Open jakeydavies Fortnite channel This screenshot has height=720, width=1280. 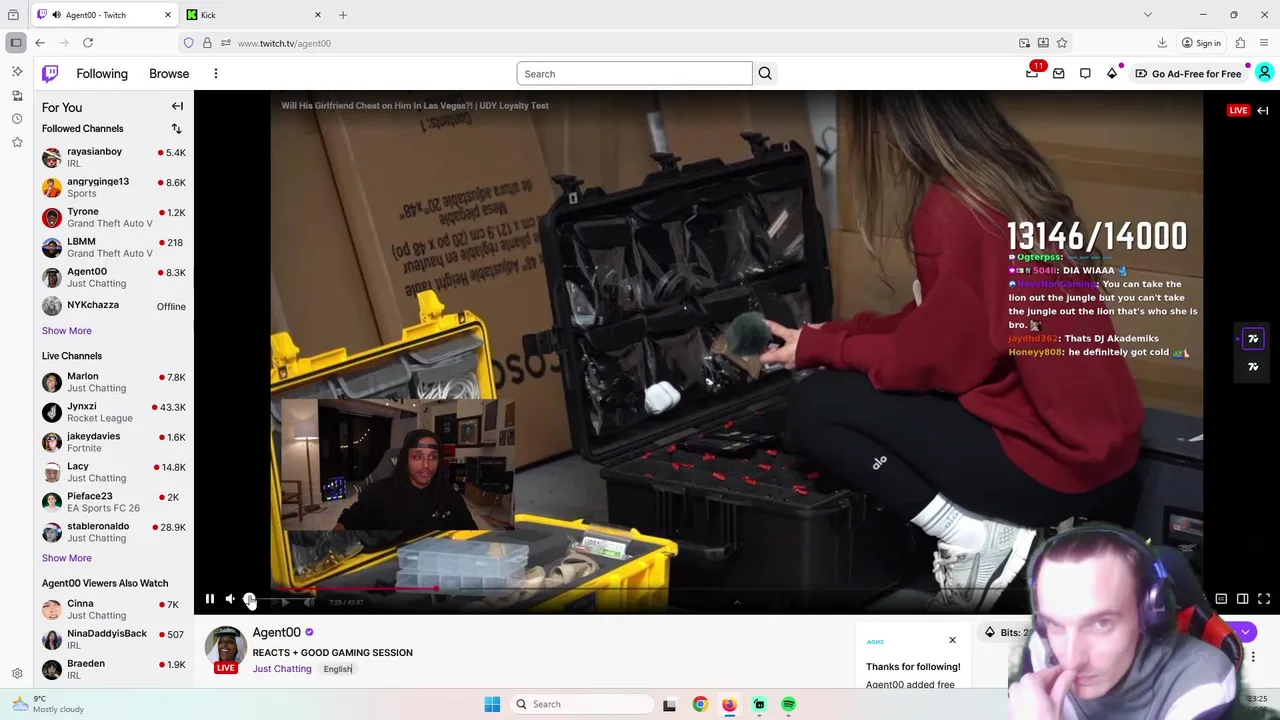click(114, 442)
